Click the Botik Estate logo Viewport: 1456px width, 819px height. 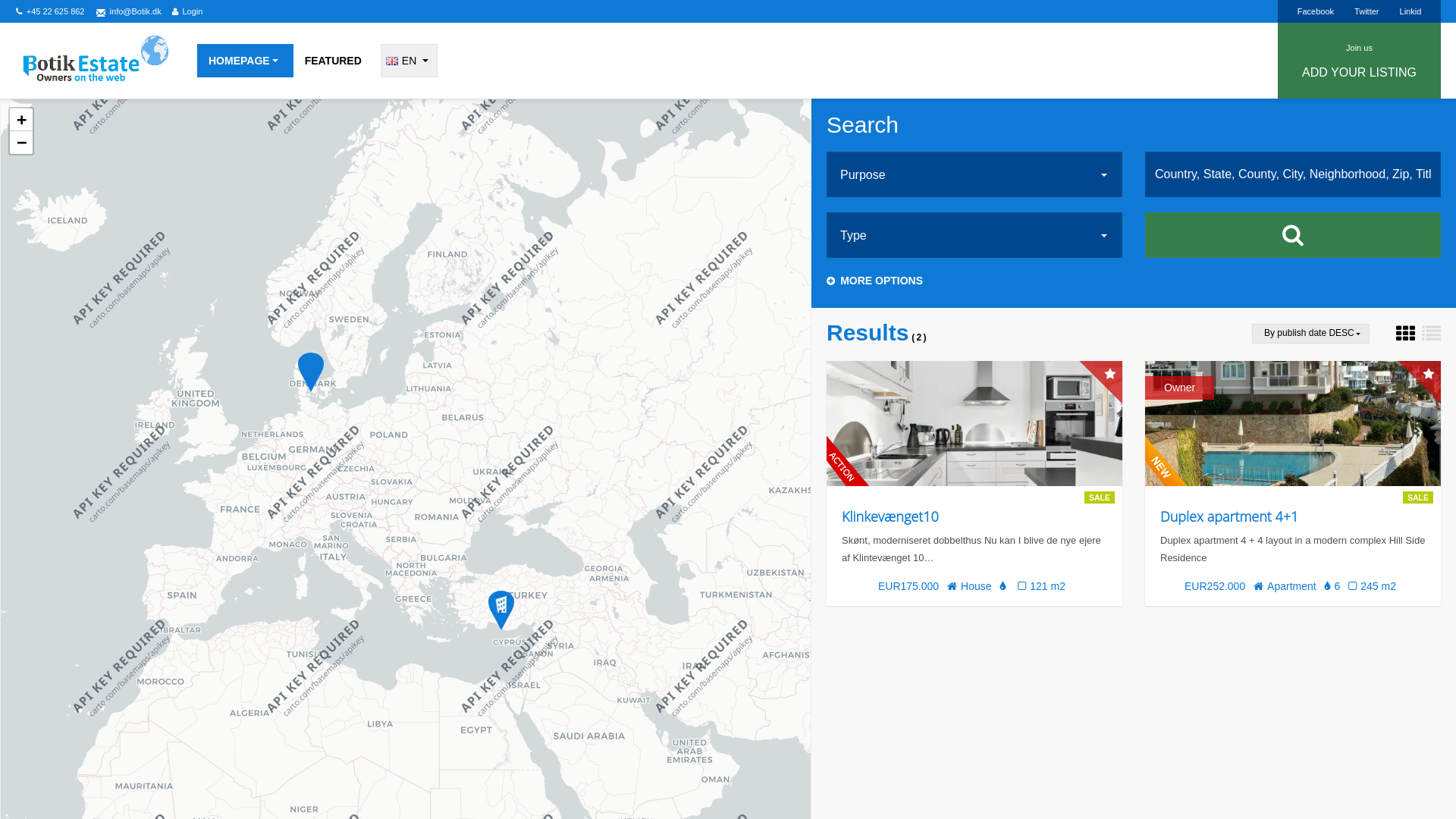click(x=96, y=59)
